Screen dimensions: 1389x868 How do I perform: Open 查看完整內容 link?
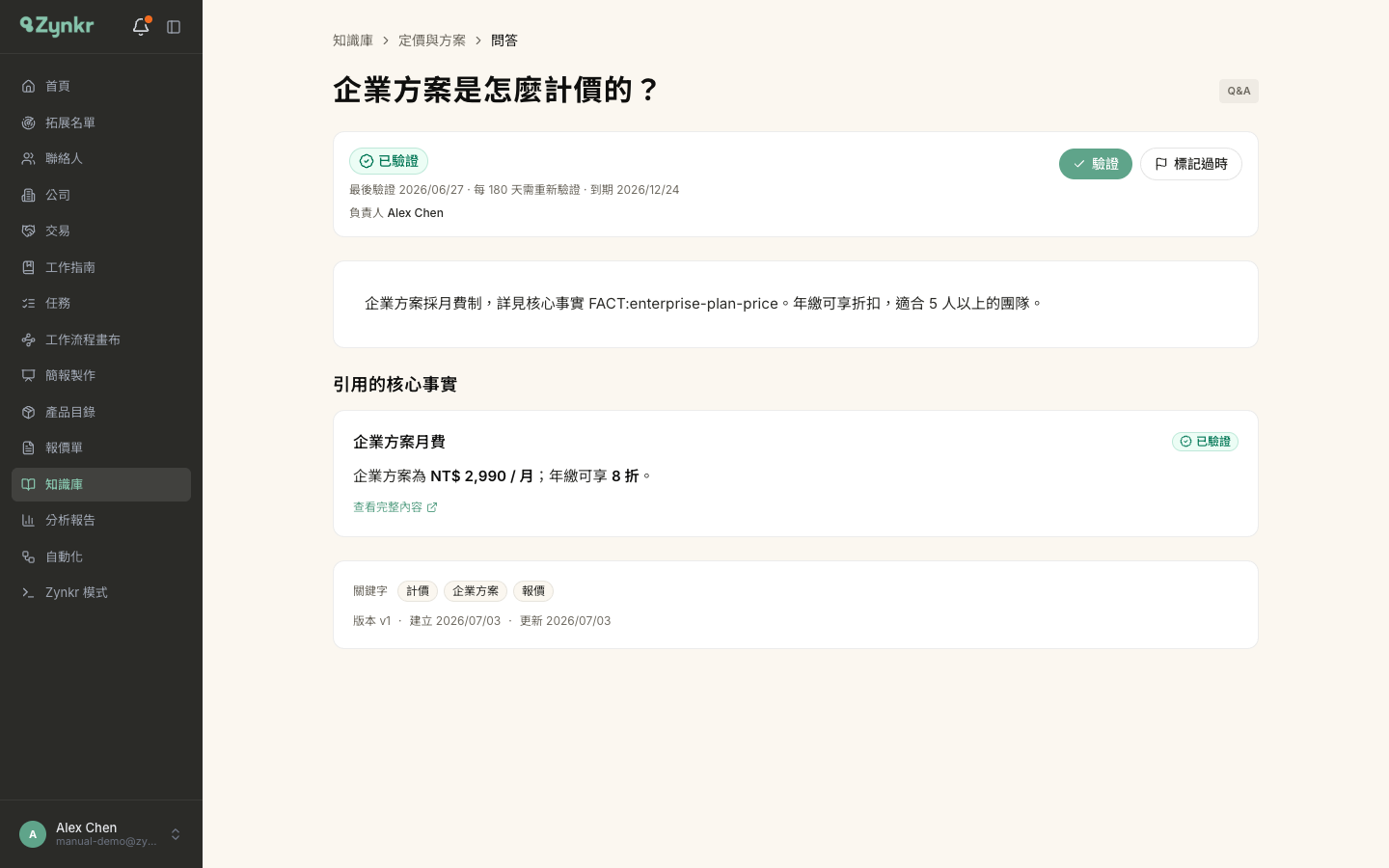pos(395,507)
